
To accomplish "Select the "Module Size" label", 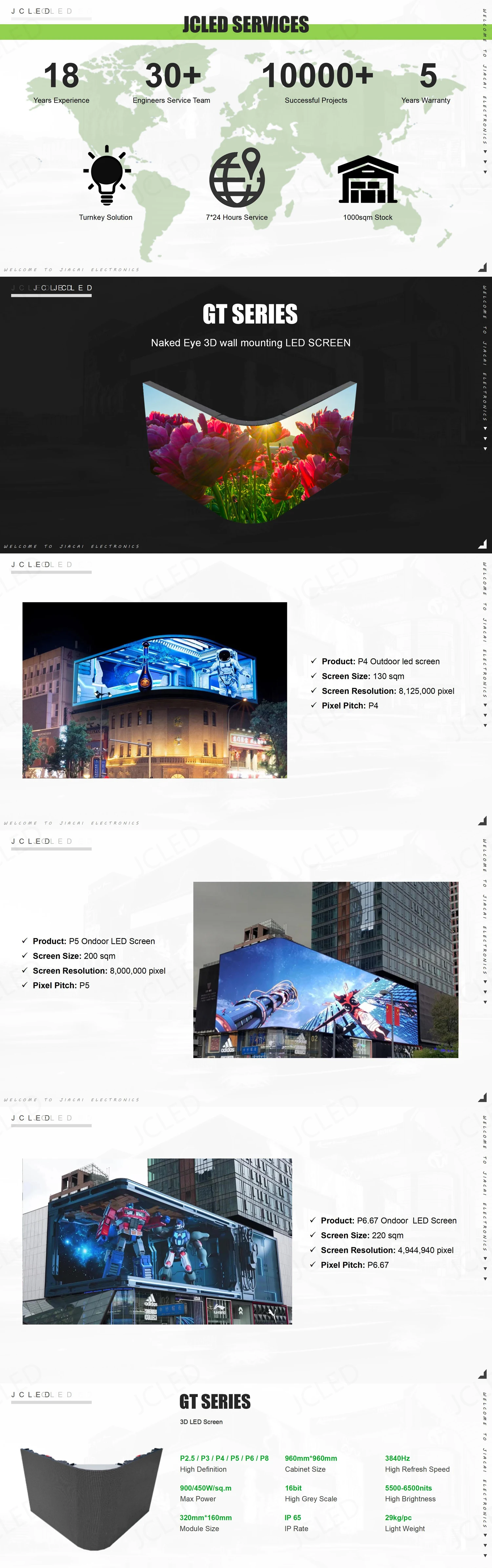I will click(x=199, y=1529).
